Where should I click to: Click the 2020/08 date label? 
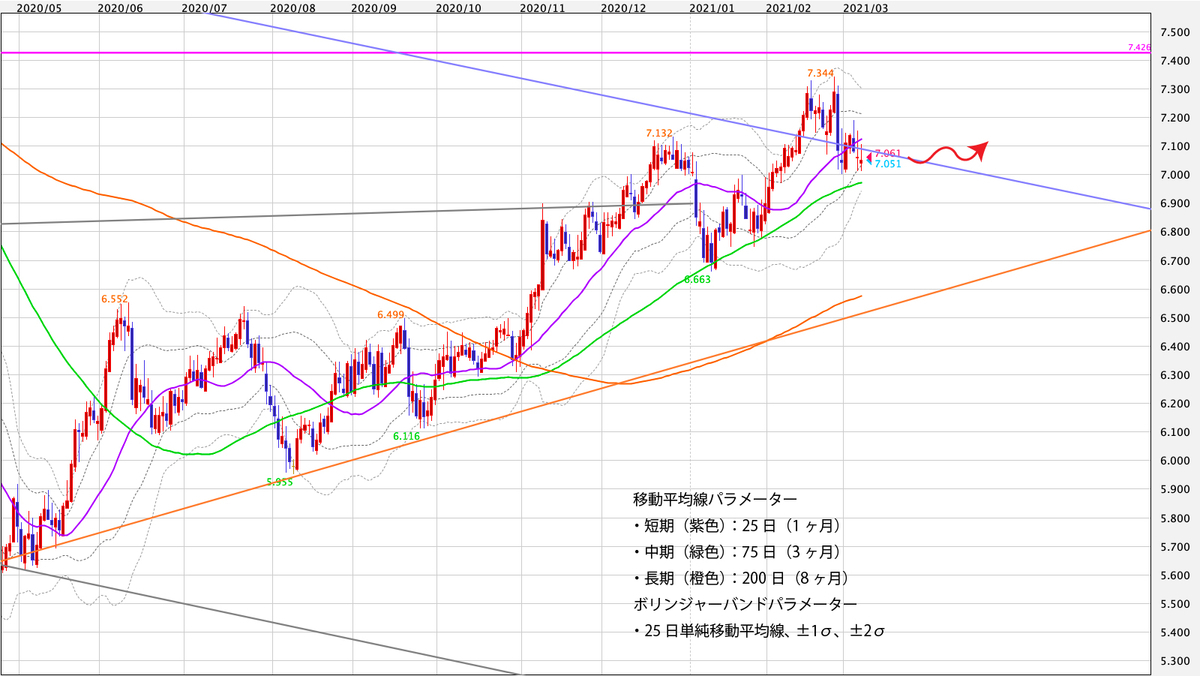tap(293, 6)
